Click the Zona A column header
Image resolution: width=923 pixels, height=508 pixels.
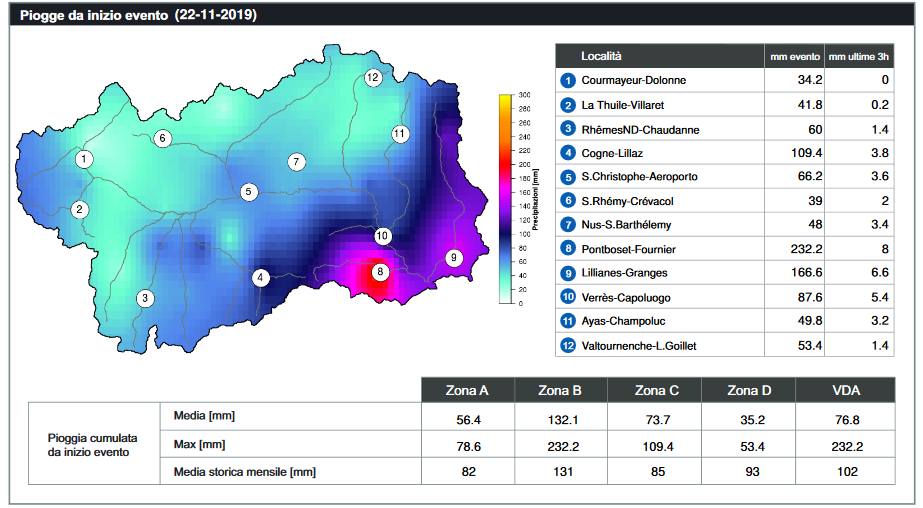tap(471, 390)
